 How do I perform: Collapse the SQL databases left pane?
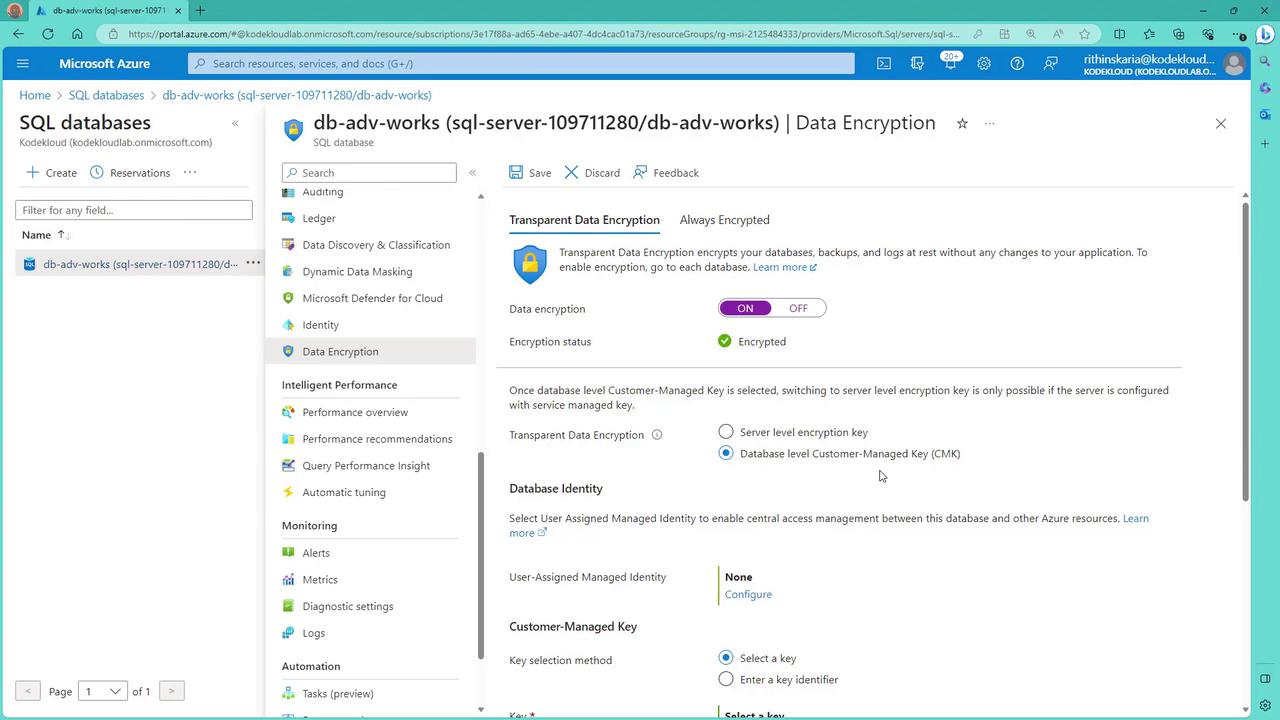235,123
